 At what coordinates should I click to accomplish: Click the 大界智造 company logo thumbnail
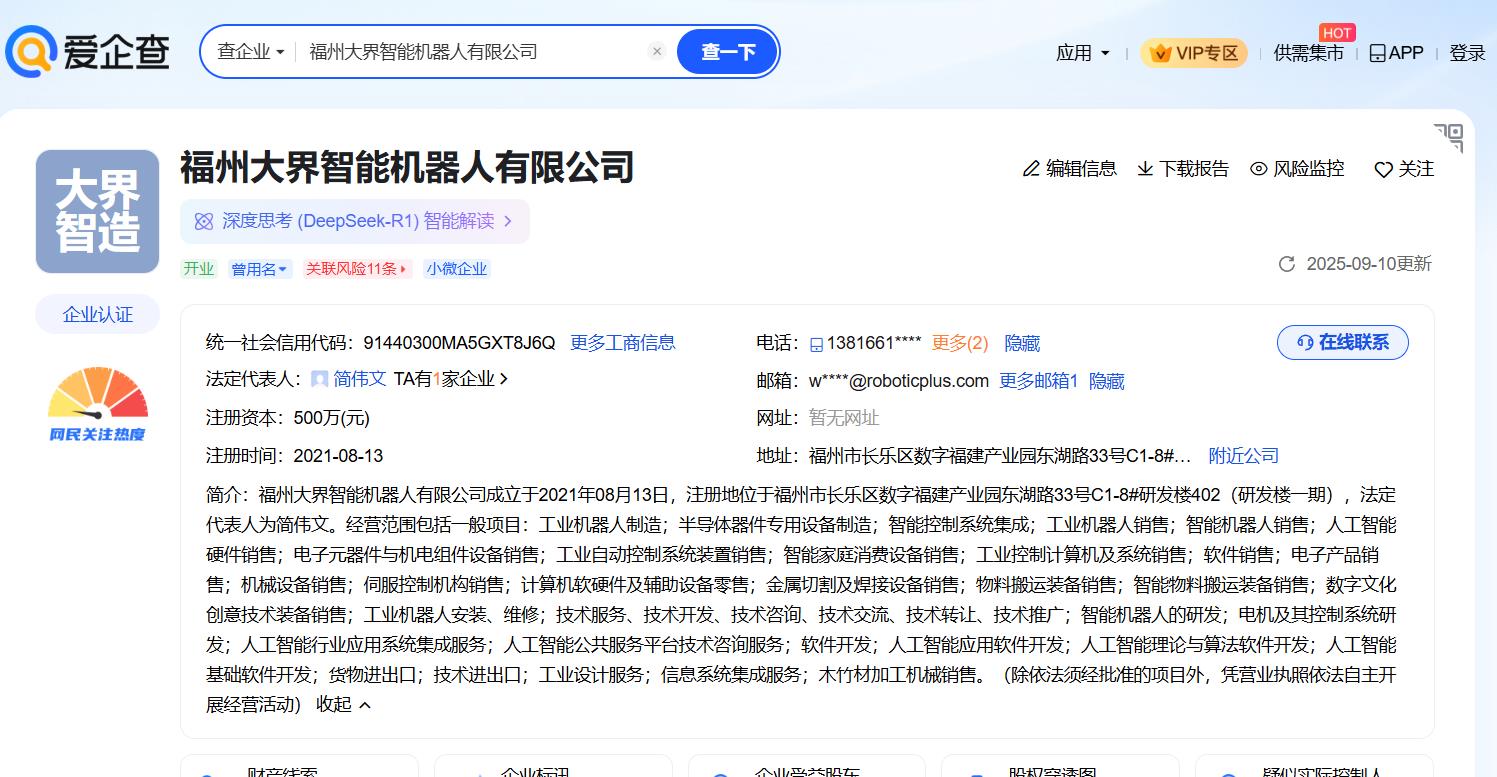[98, 212]
